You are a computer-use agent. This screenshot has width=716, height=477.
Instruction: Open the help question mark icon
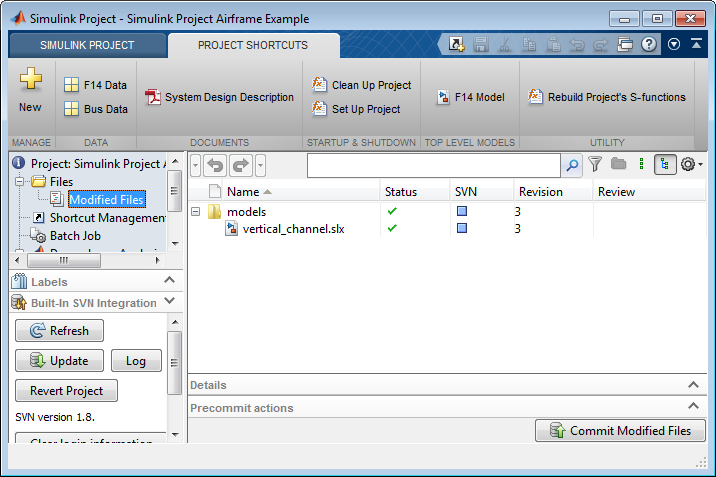tap(648, 44)
